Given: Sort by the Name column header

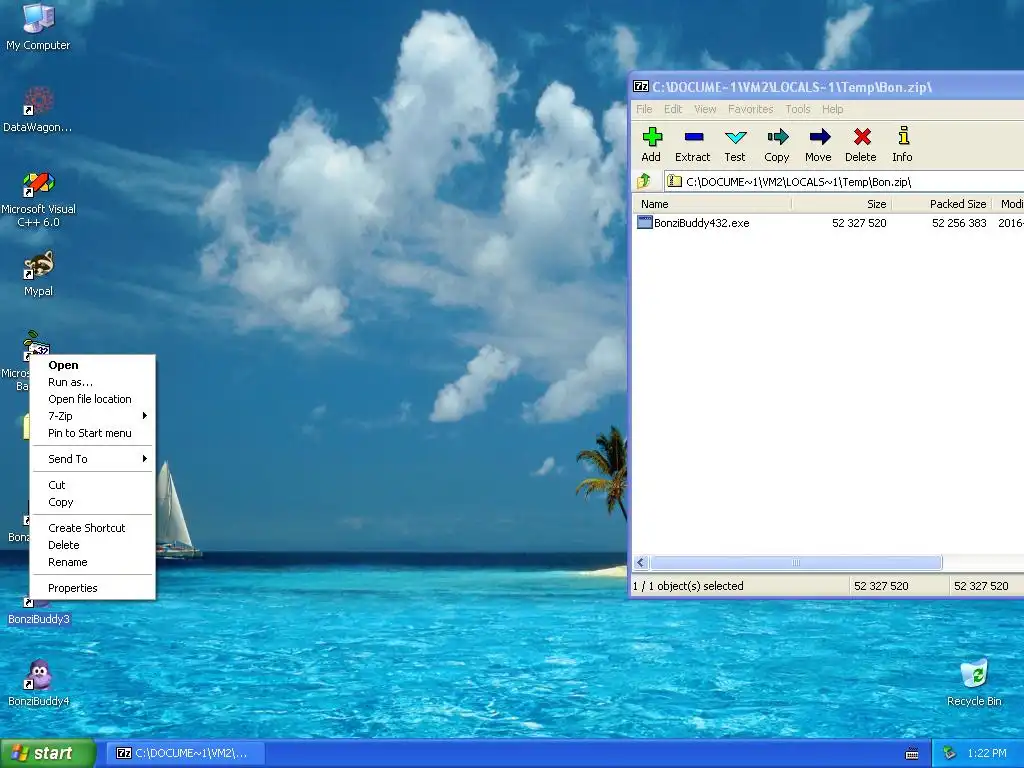Looking at the screenshot, I should pos(712,204).
